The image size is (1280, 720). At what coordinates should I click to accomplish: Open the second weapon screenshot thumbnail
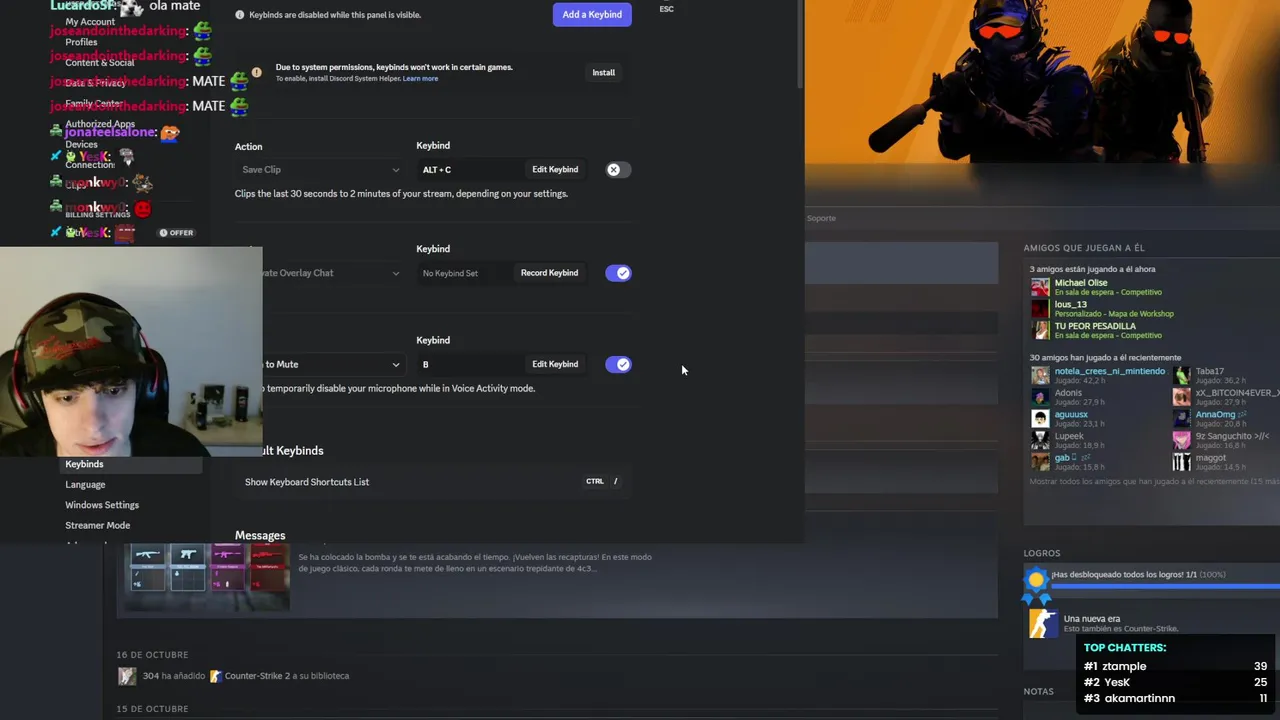[x=187, y=569]
